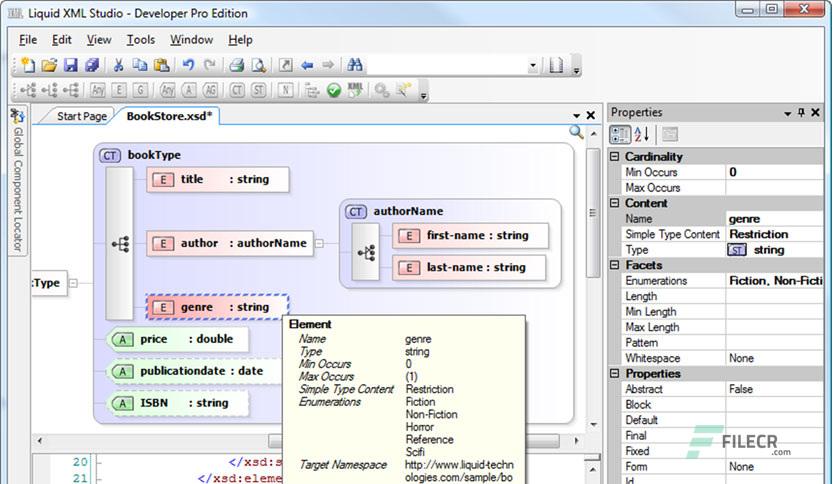The image size is (836, 484).
Task: Select the ISBN attribute node
Action: coord(180,403)
